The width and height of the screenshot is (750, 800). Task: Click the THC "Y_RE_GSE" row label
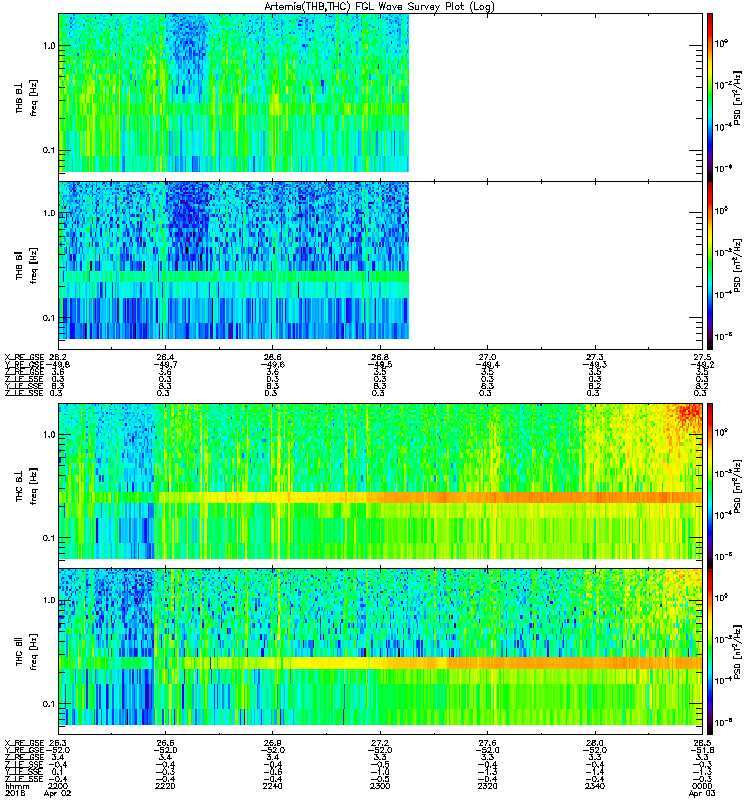coord(24,750)
